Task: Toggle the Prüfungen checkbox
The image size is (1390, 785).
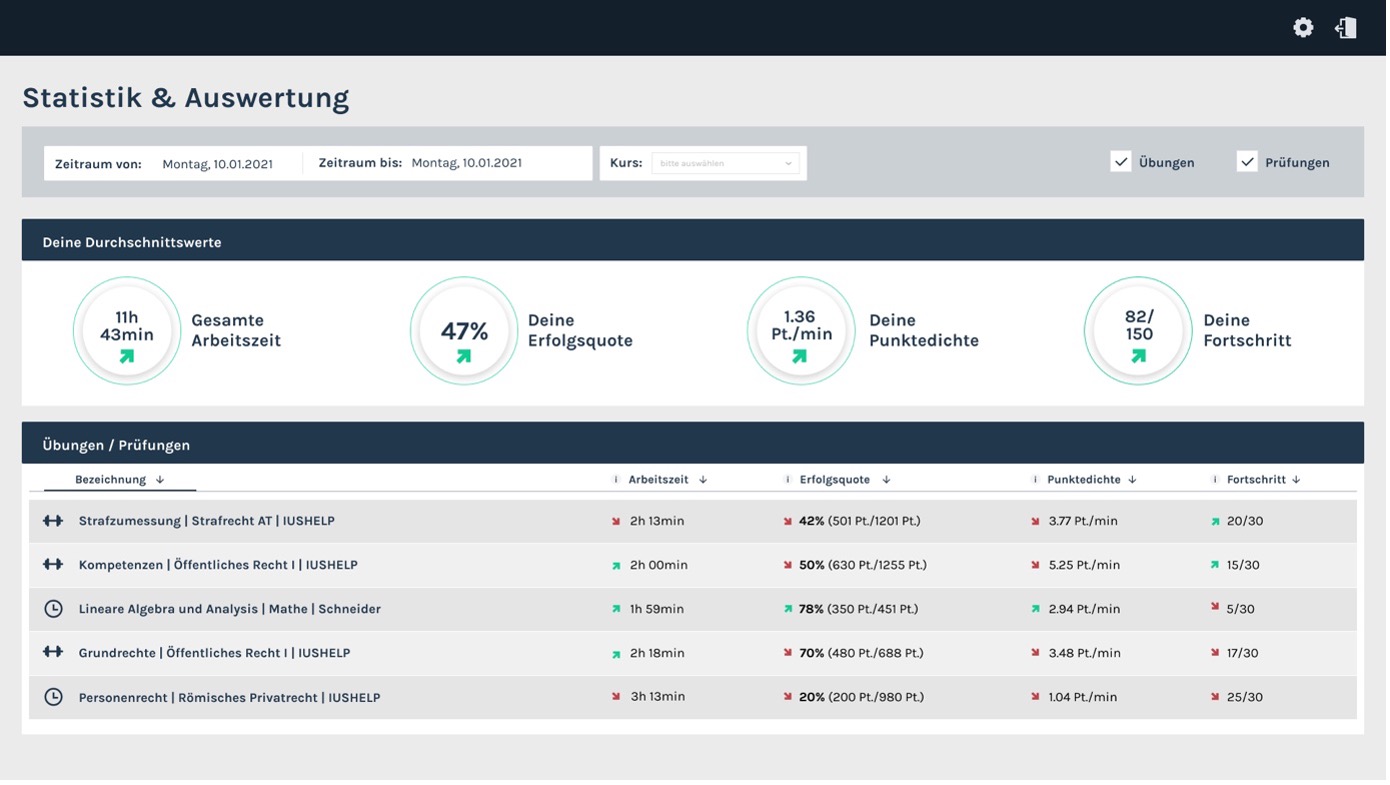Action: pos(1246,162)
